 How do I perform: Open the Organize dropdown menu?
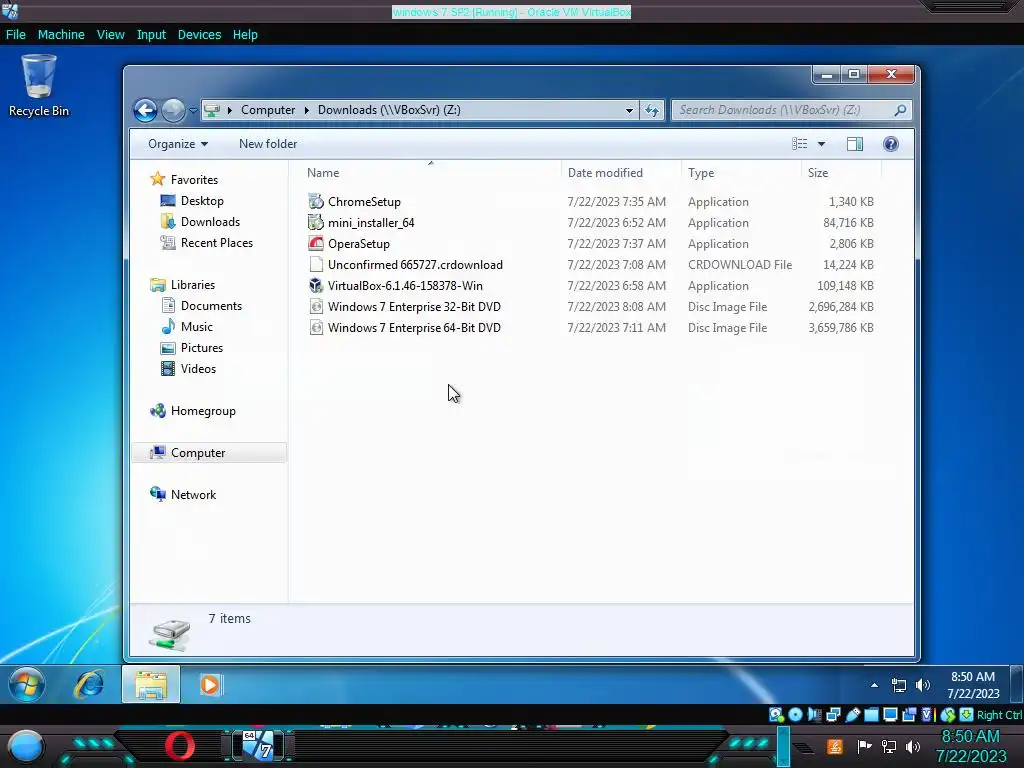tap(178, 144)
